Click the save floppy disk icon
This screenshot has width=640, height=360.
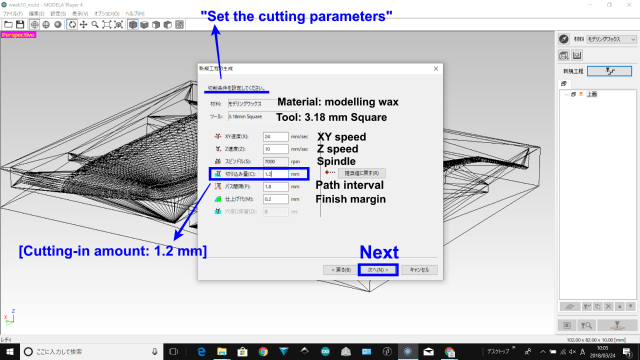click(20, 24)
